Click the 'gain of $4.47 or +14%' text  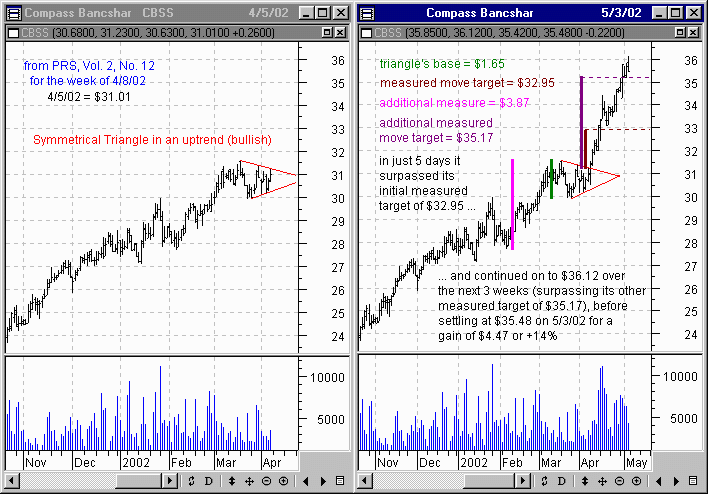pos(497,336)
